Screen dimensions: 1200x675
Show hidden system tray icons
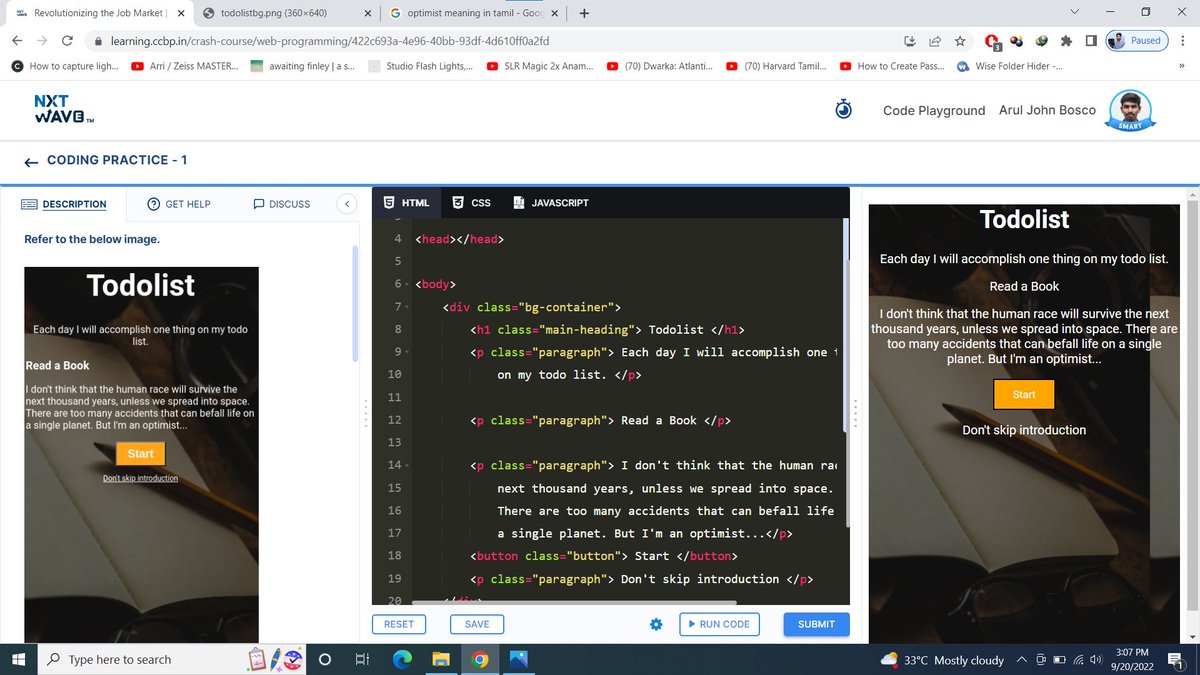click(x=1022, y=660)
